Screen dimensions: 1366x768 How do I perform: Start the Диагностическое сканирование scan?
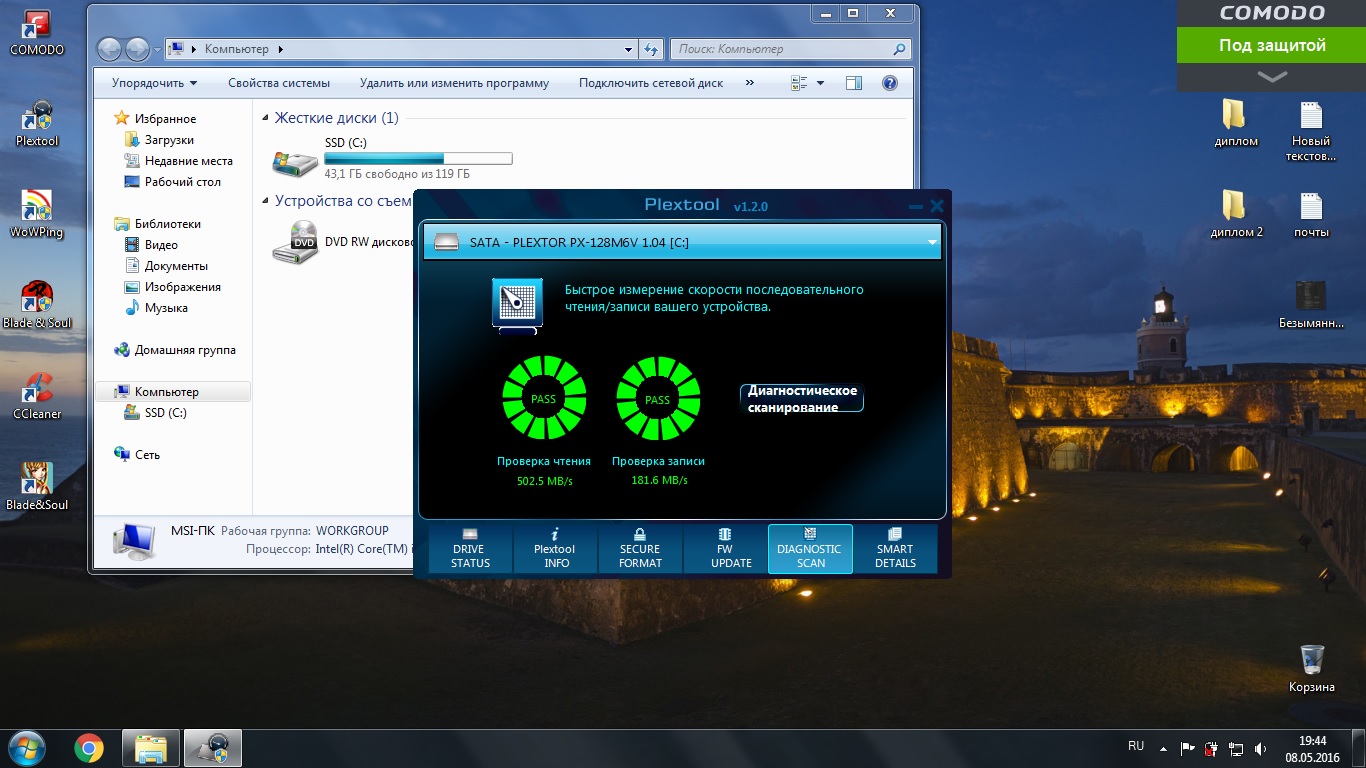802,399
